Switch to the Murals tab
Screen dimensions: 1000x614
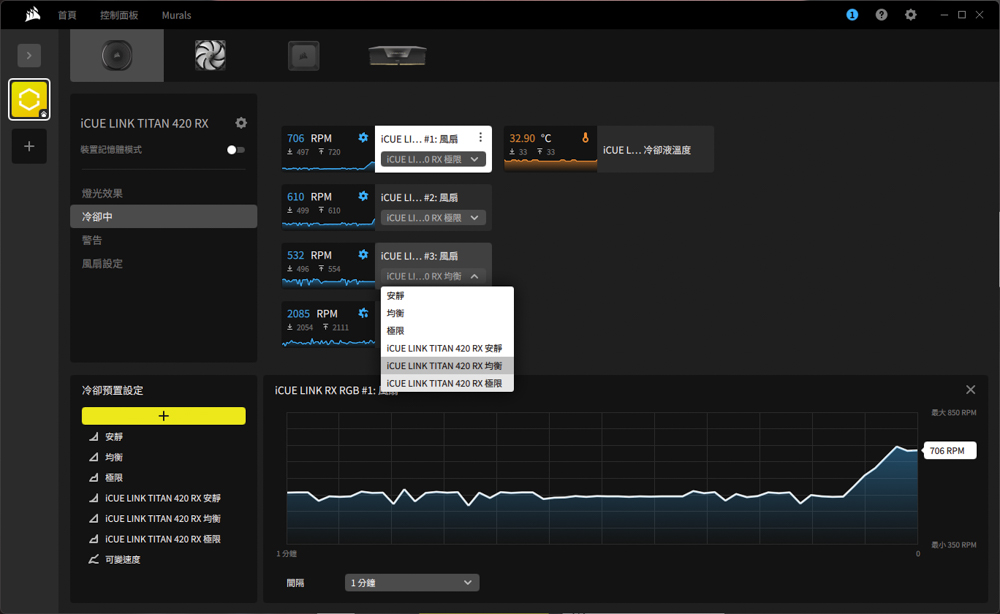(177, 15)
